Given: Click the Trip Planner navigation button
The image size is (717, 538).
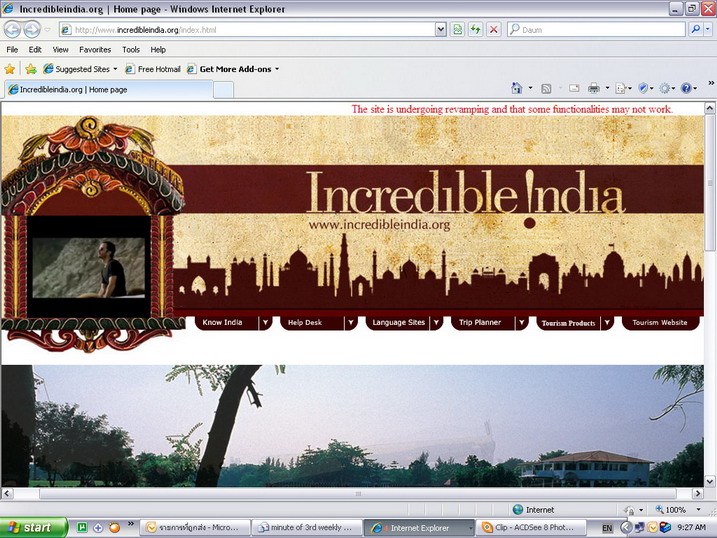Looking at the screenshot, I should tap(483, 322).
